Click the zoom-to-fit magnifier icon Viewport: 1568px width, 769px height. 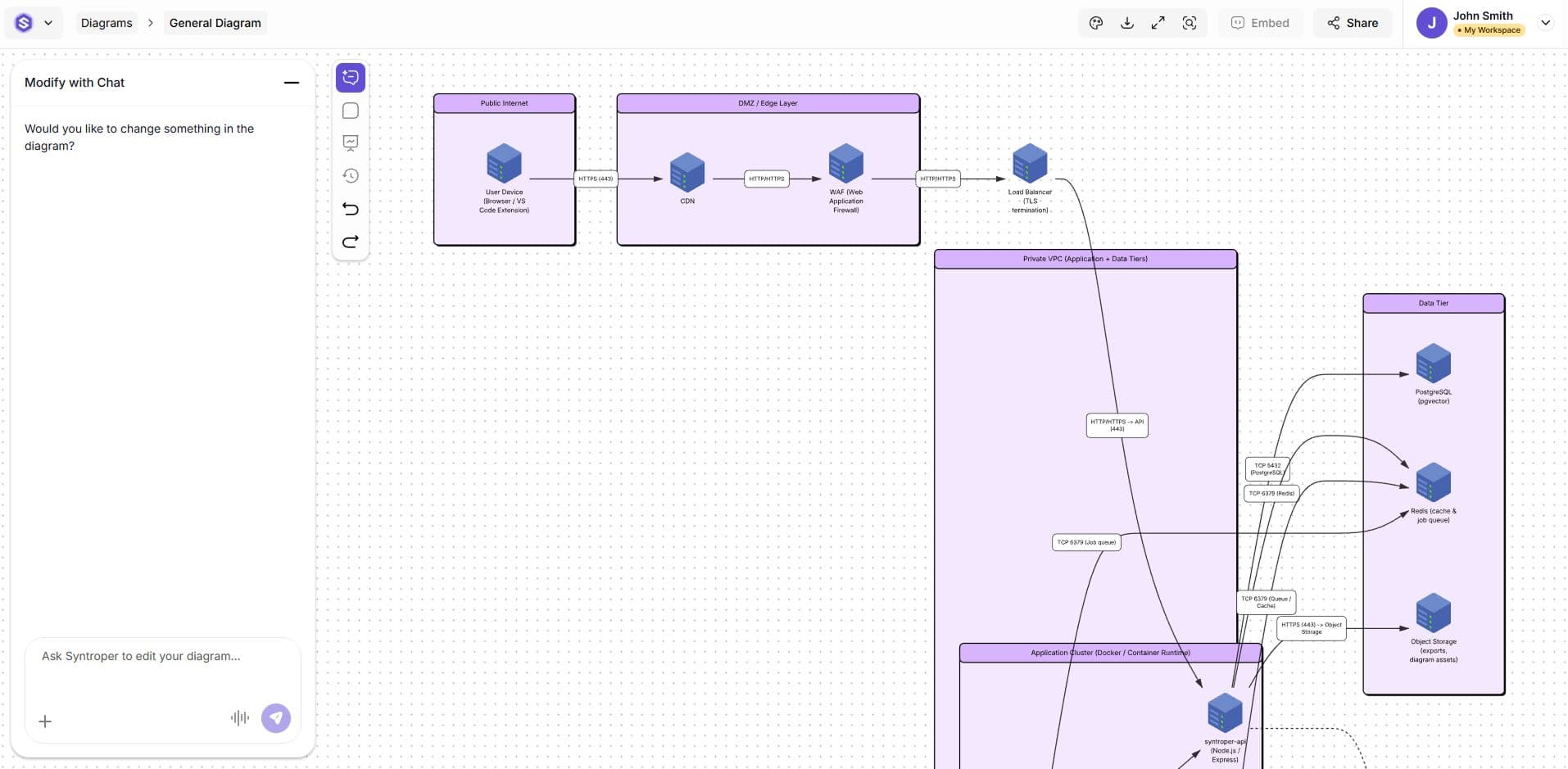coord(1190,23)
